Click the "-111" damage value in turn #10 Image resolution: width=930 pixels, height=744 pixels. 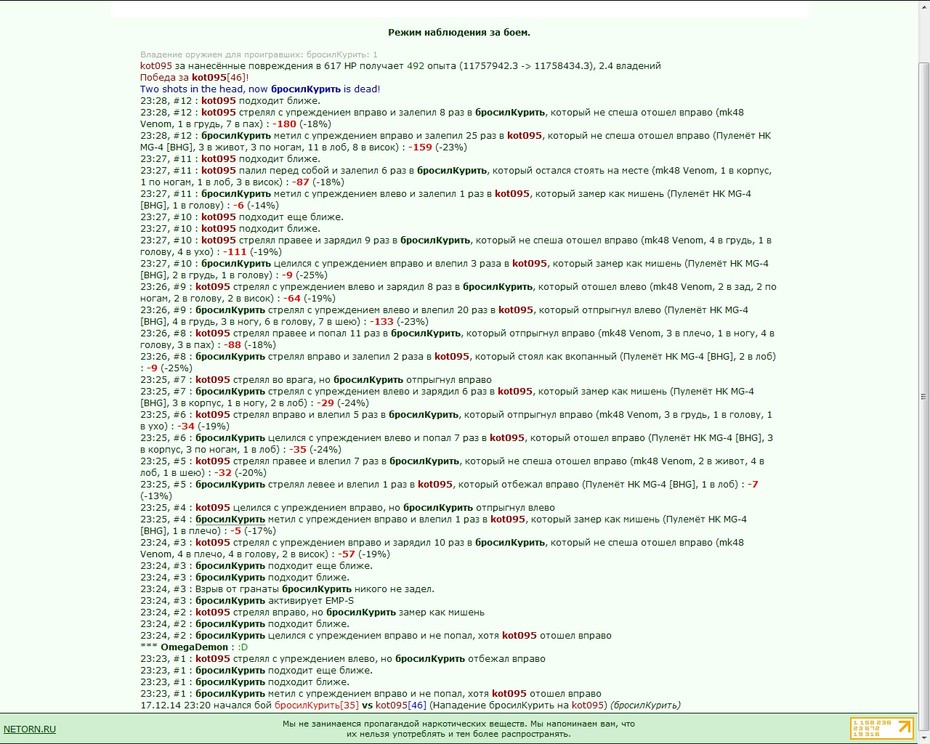(x=235, y=252)
